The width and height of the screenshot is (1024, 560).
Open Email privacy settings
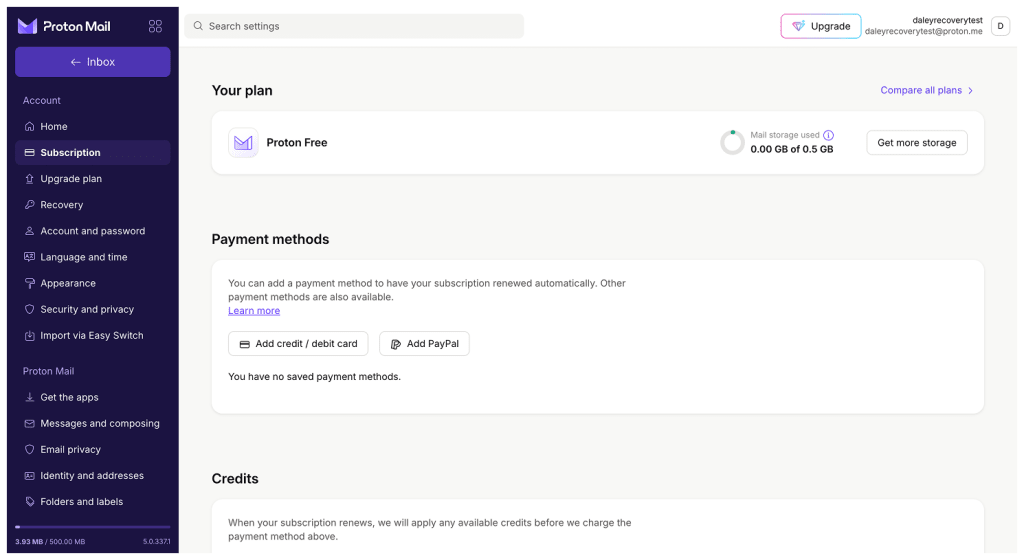pos(93,450)
